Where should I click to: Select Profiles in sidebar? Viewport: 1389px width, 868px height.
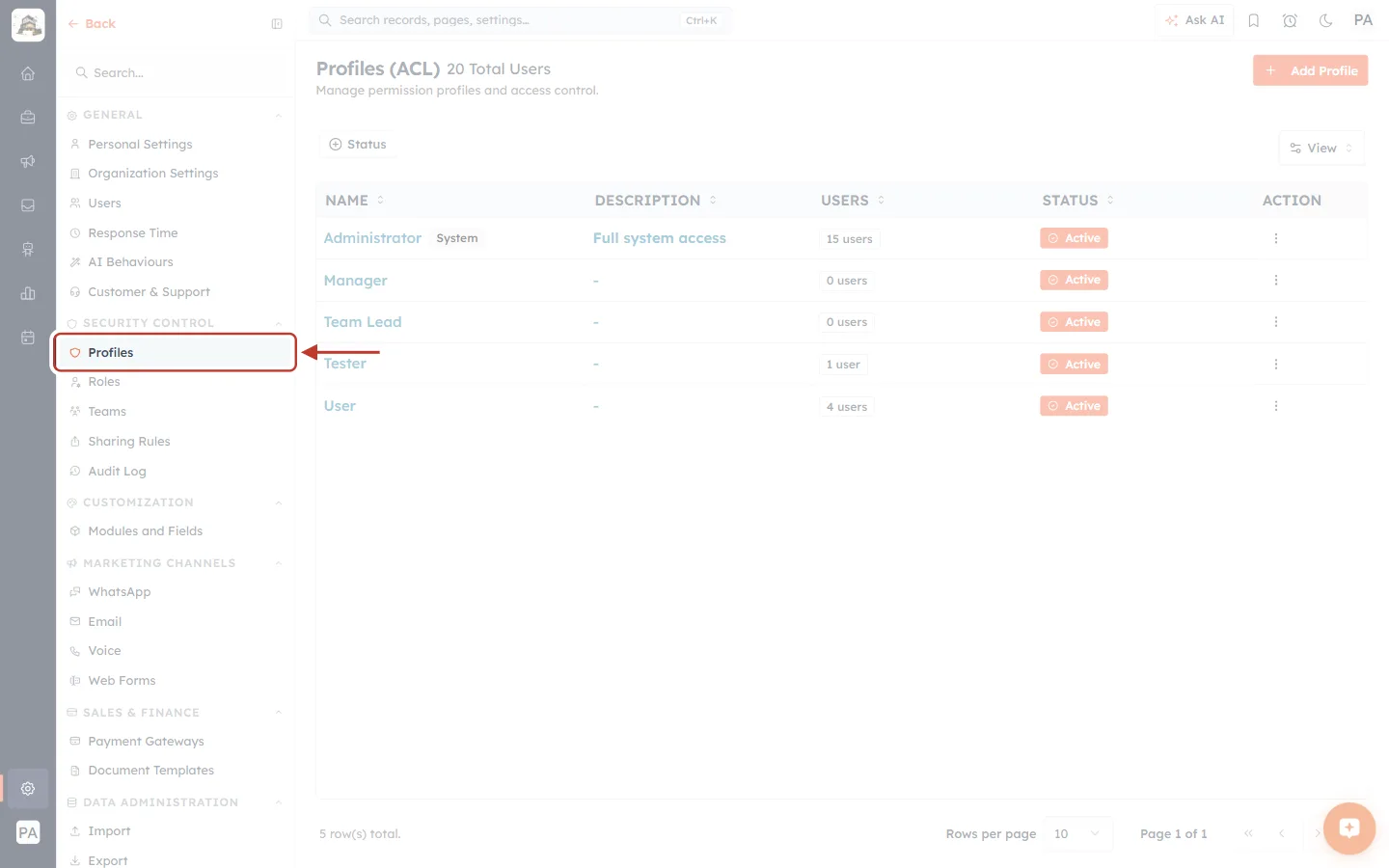pos(176,353)
